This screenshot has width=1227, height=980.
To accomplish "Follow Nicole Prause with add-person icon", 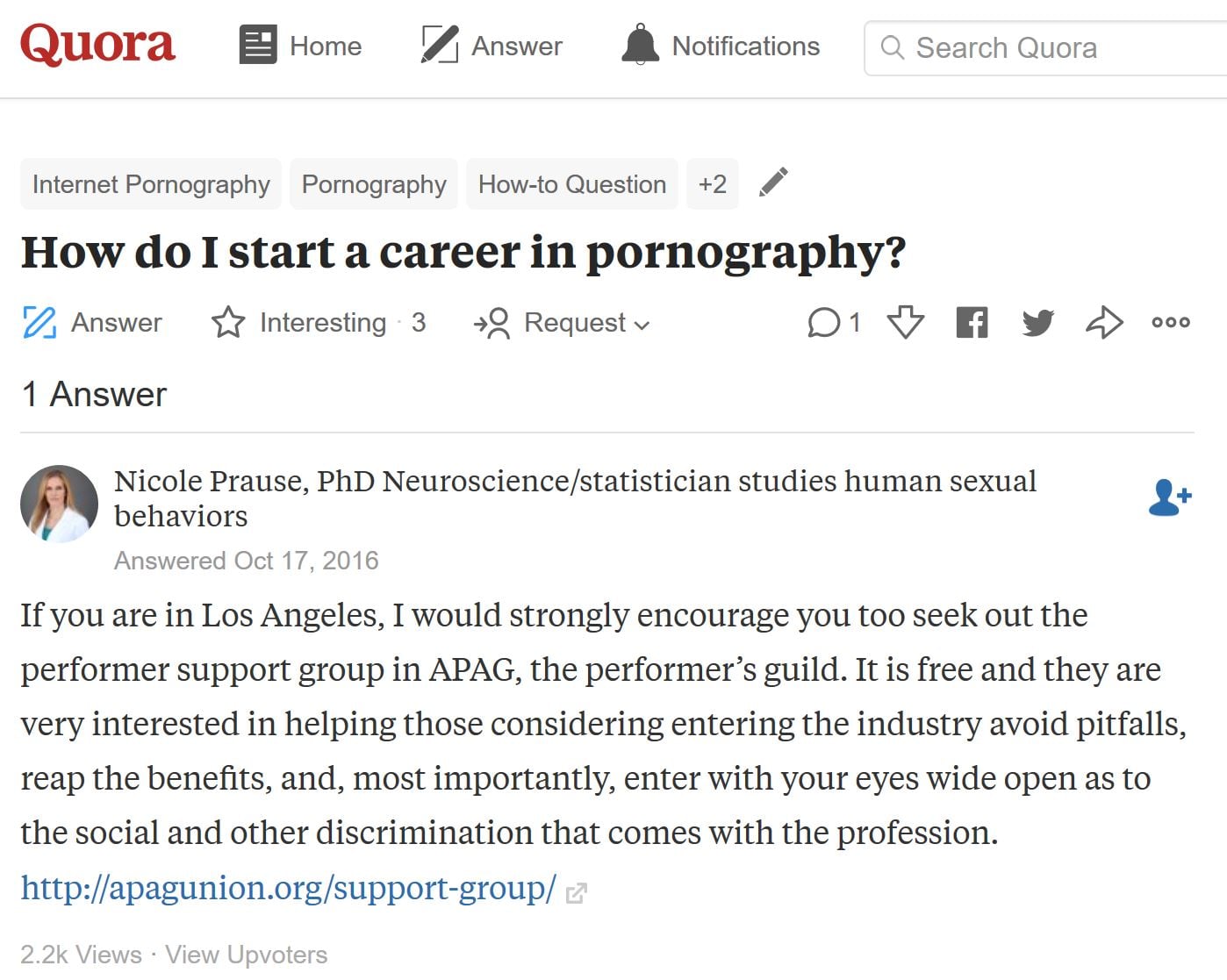I will pyautogui.click(x=1169, y=497).
